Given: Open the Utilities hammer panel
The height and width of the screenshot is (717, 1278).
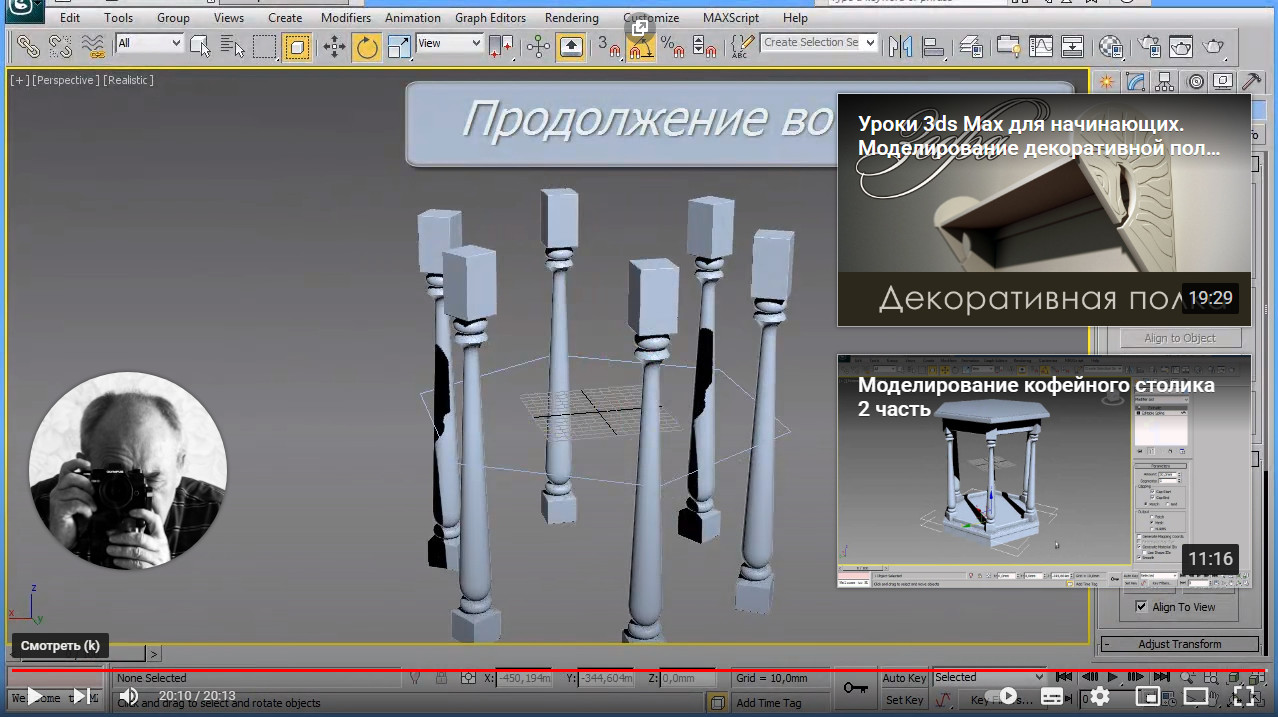Looking at the screenshot, I should pos(1251,82).
